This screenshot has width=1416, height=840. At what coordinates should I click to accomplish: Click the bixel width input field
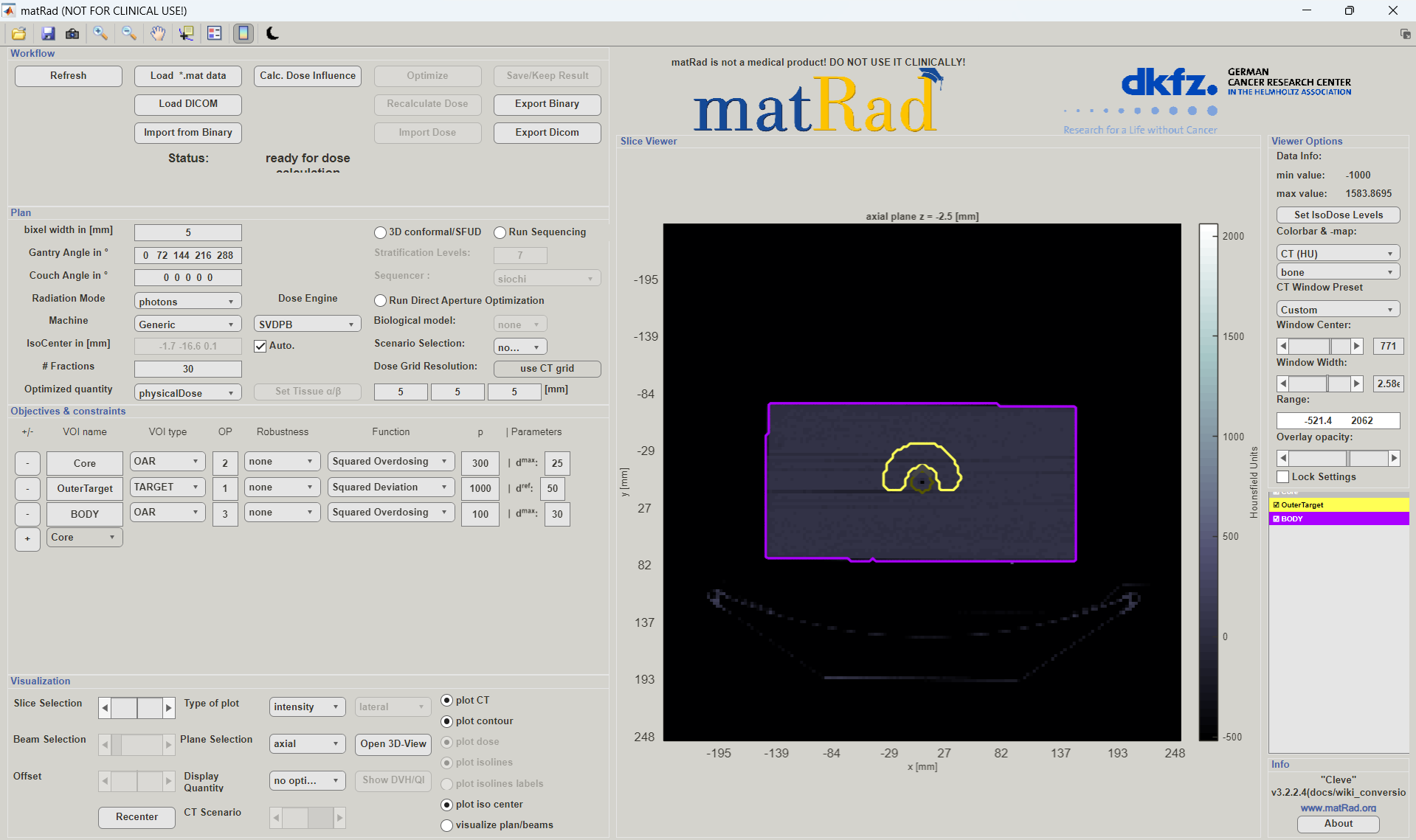pyautogui.click(x=187, y=233)
